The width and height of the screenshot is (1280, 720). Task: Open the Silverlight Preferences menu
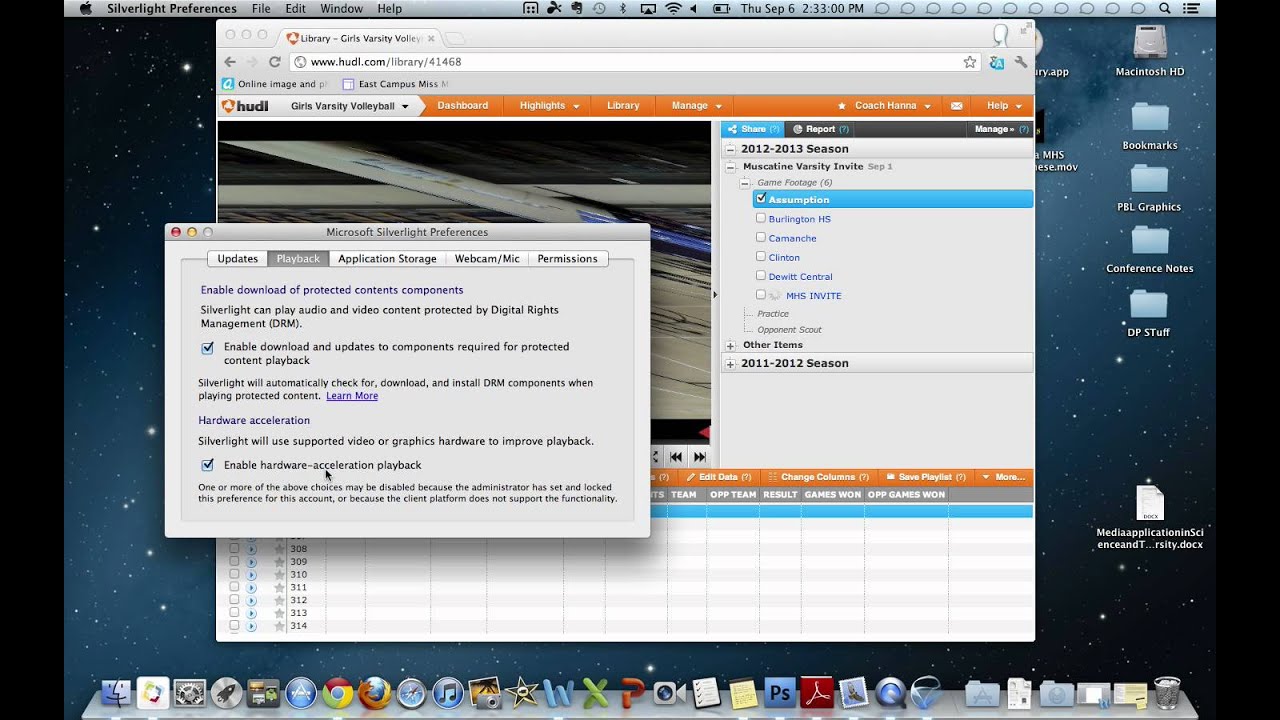[x=172, y=9]
